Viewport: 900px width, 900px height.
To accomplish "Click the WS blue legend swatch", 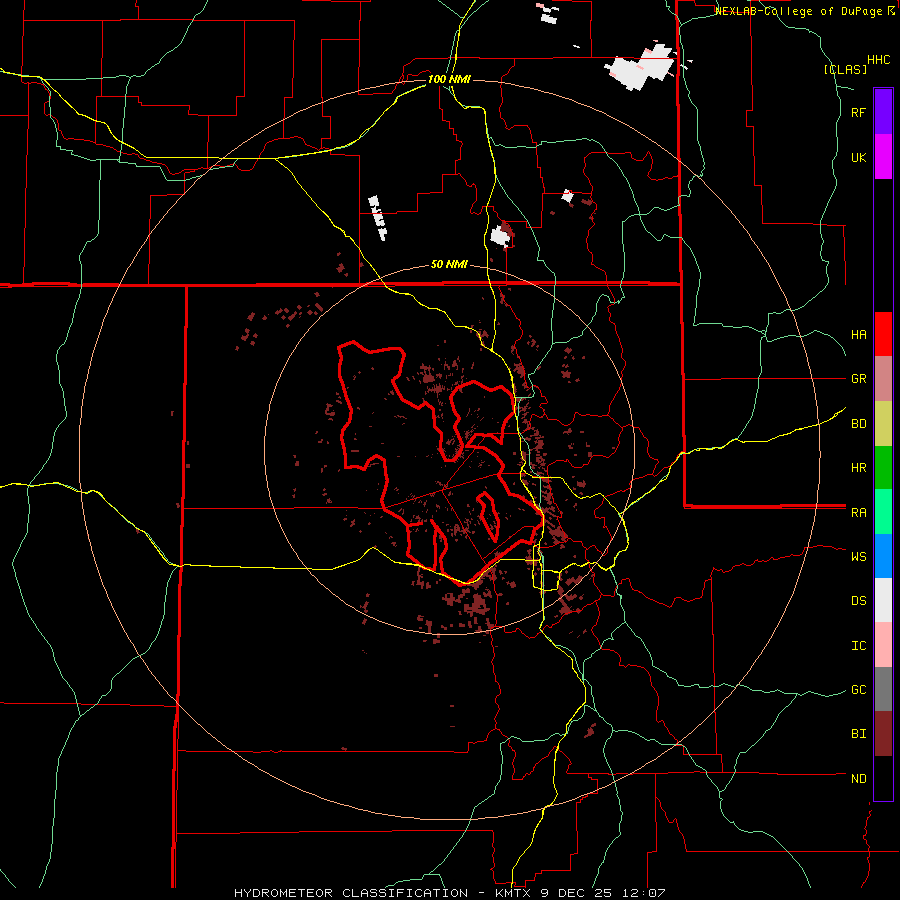I will pos(883,556).
